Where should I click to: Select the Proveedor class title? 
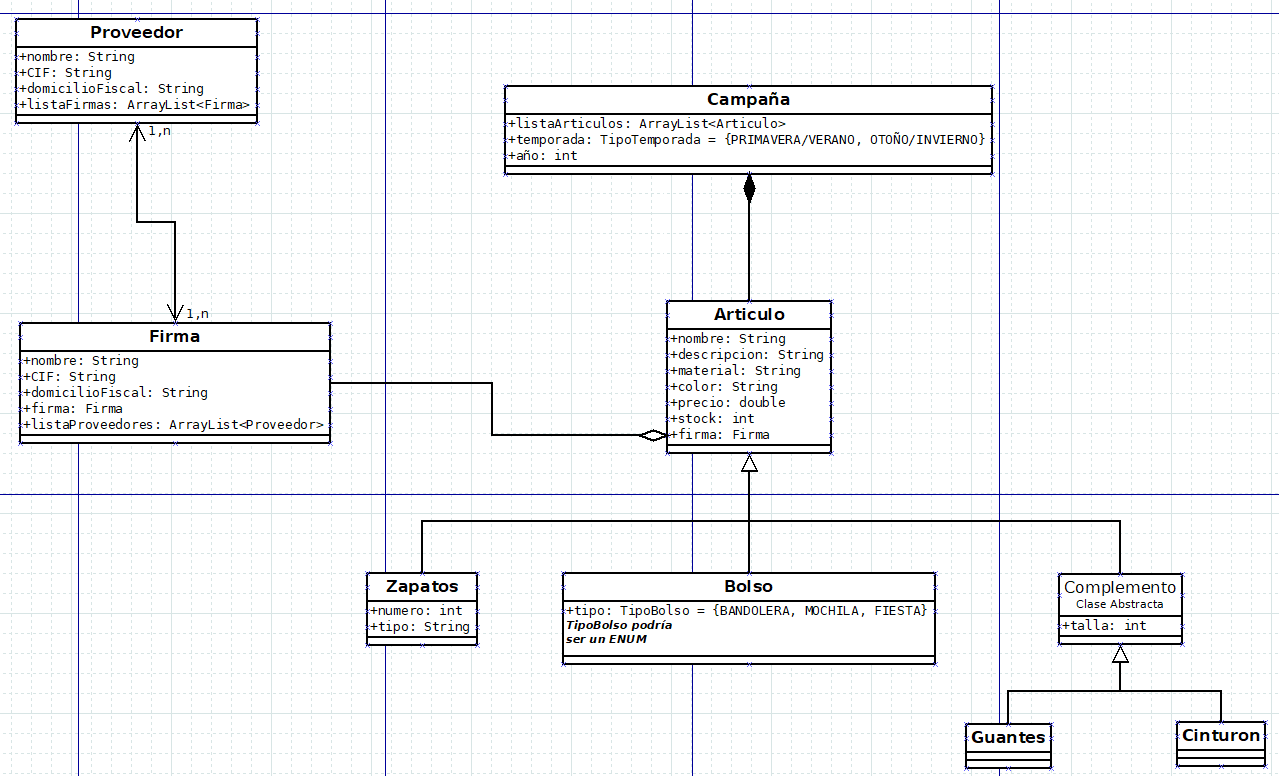(136, 33)
